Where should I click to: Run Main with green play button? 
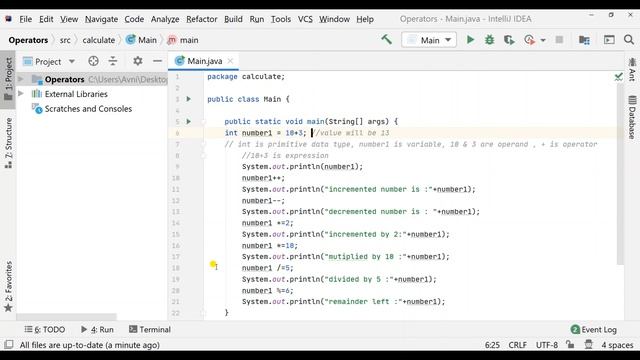[470, 40]
